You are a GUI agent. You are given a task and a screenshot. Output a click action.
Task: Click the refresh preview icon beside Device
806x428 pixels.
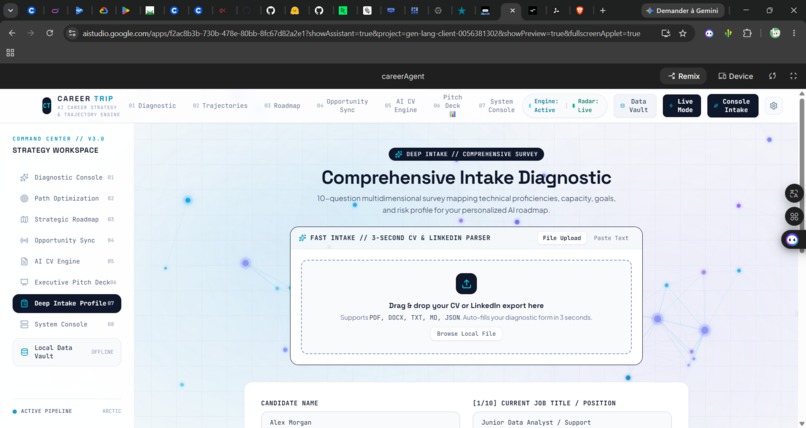click(772, 76)
